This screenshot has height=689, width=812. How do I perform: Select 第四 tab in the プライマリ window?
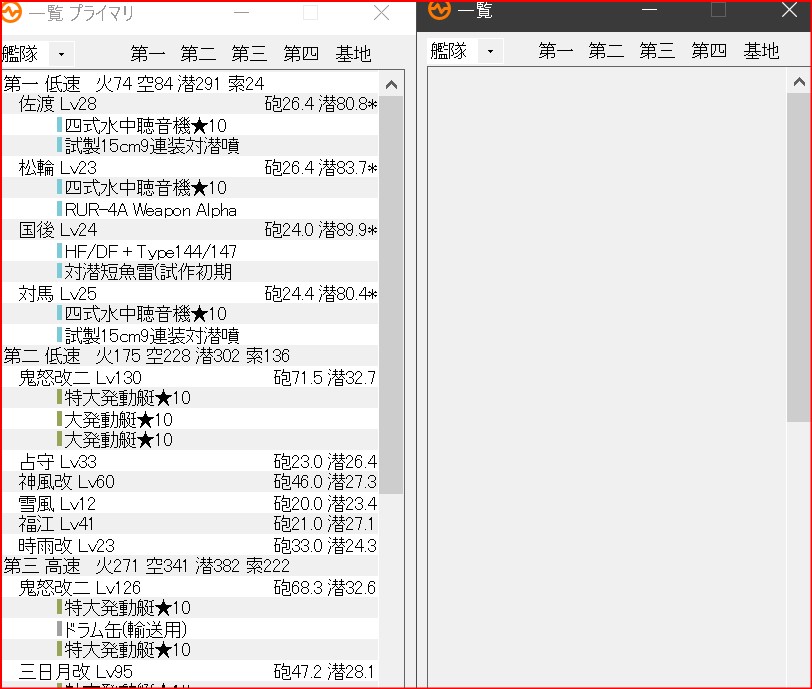coord(301,54)
